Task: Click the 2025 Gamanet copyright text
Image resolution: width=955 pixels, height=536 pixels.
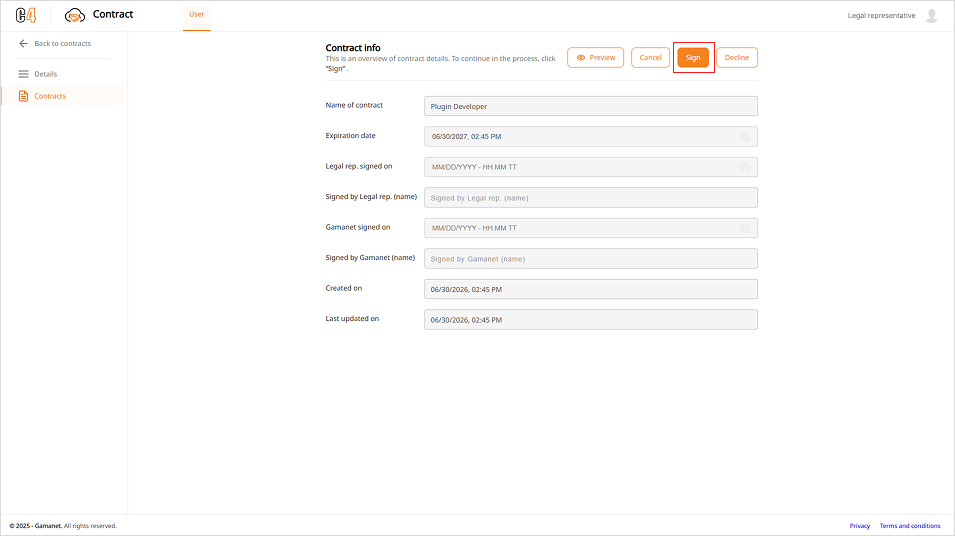Action: pos(63,526)
